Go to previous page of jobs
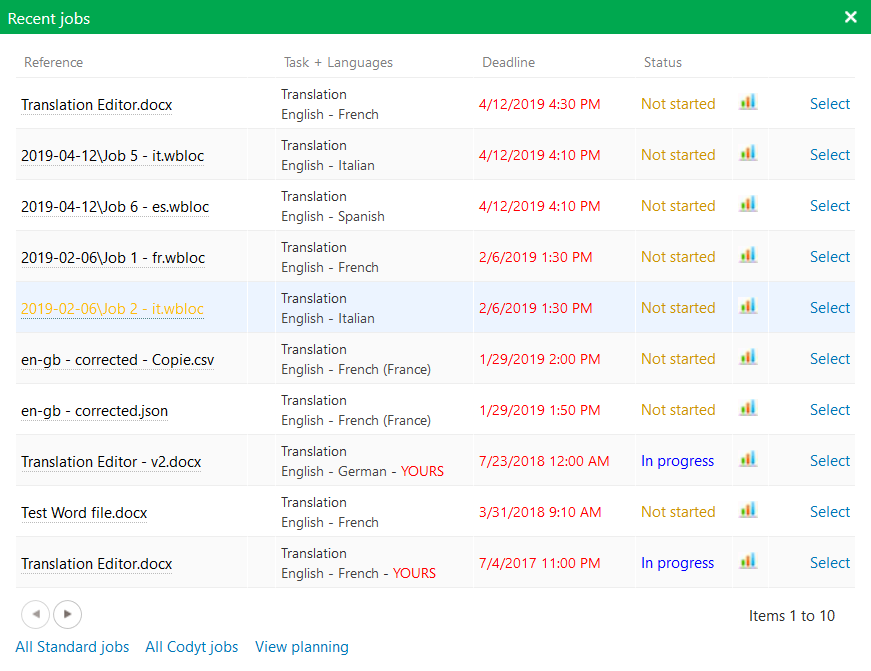Viewport: 871px width, 671px height. pos(35,614)
